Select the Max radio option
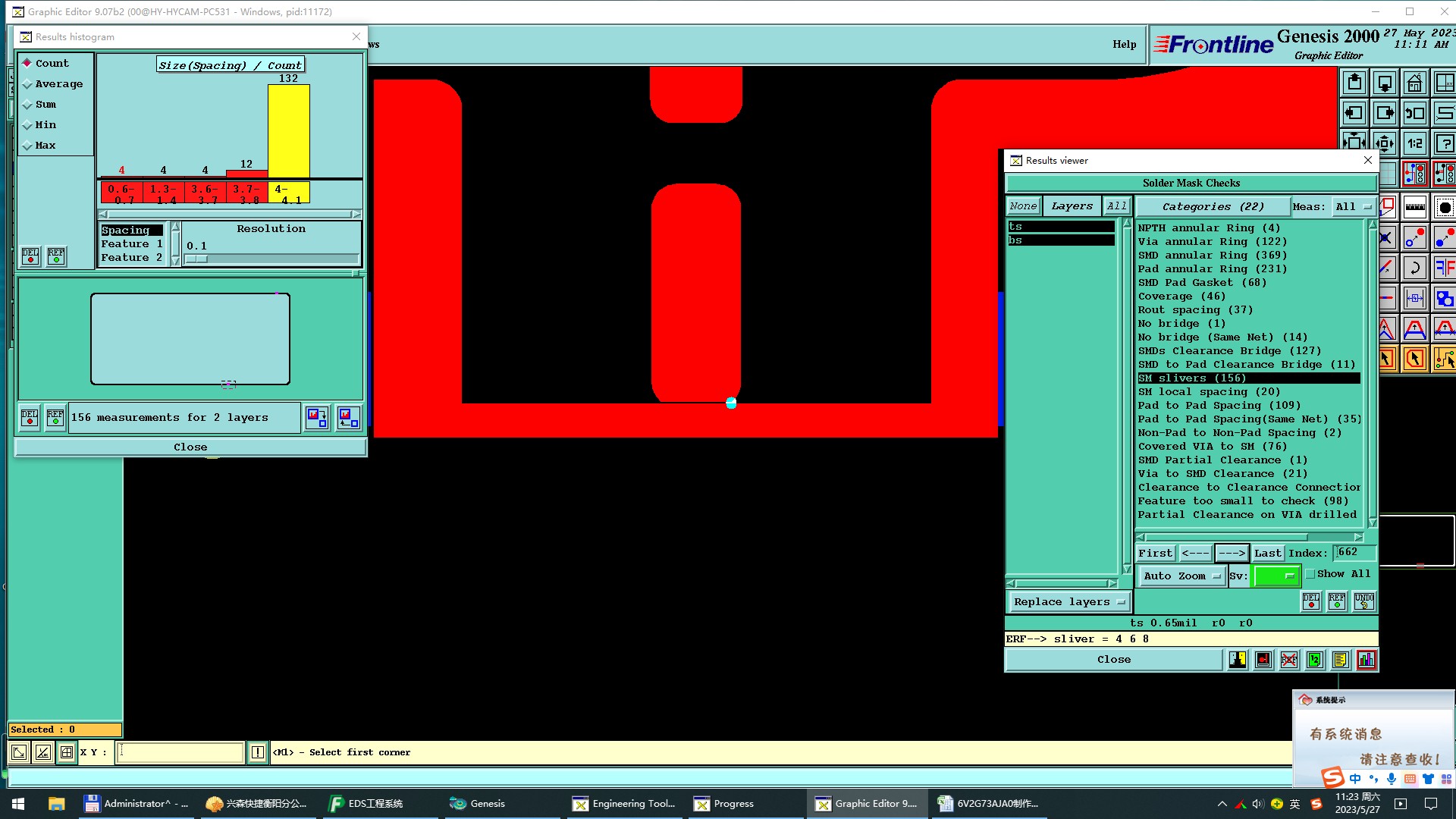 point(27,146)
